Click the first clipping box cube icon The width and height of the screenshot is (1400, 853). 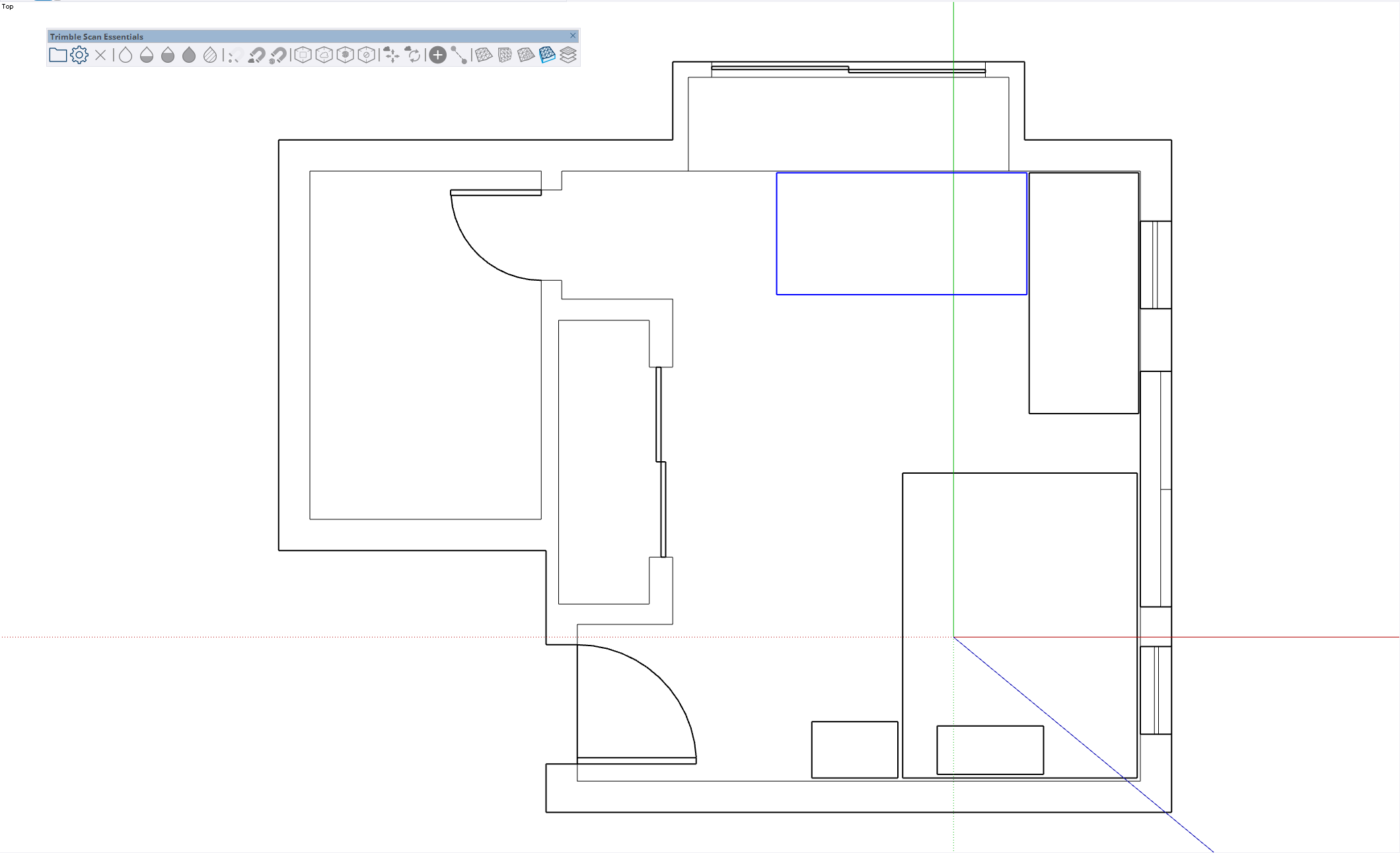click(x=303, y=55)
